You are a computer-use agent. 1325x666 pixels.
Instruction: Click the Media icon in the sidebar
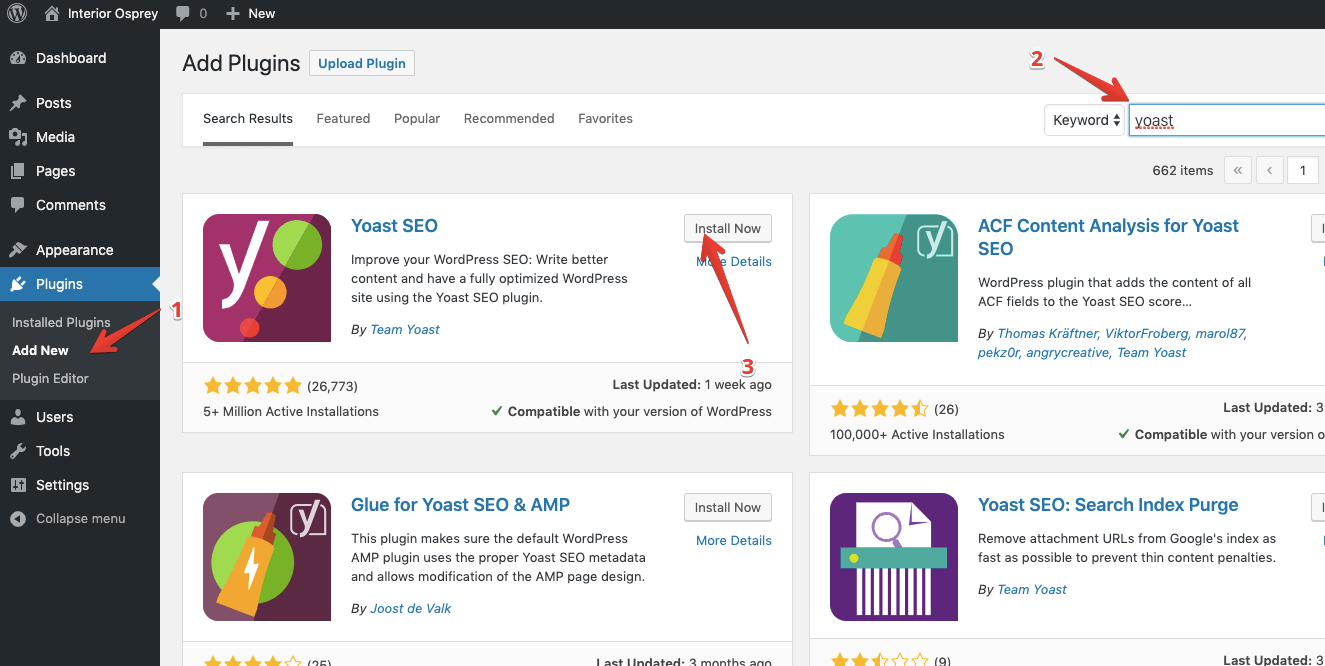pos(18,137)
